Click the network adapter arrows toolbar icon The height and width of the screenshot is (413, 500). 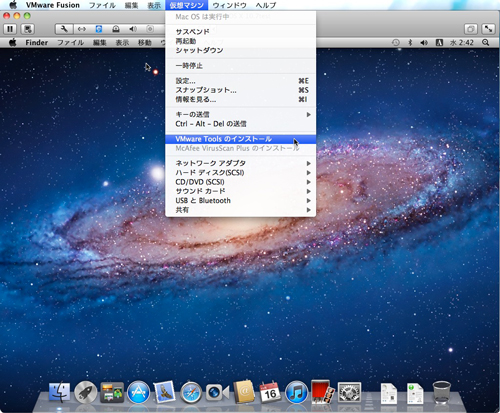click(82, 29)
